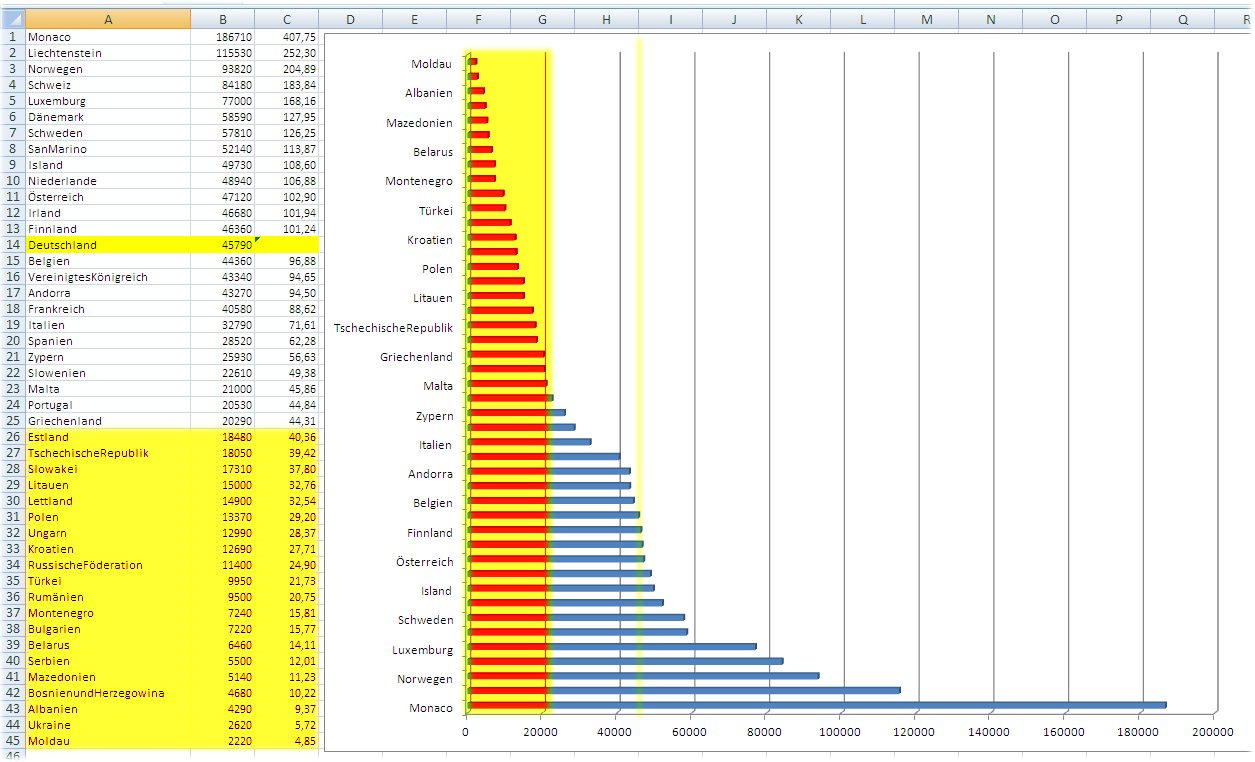Click the Portugal cell
1255x762 pixels.
coord(108,405)
